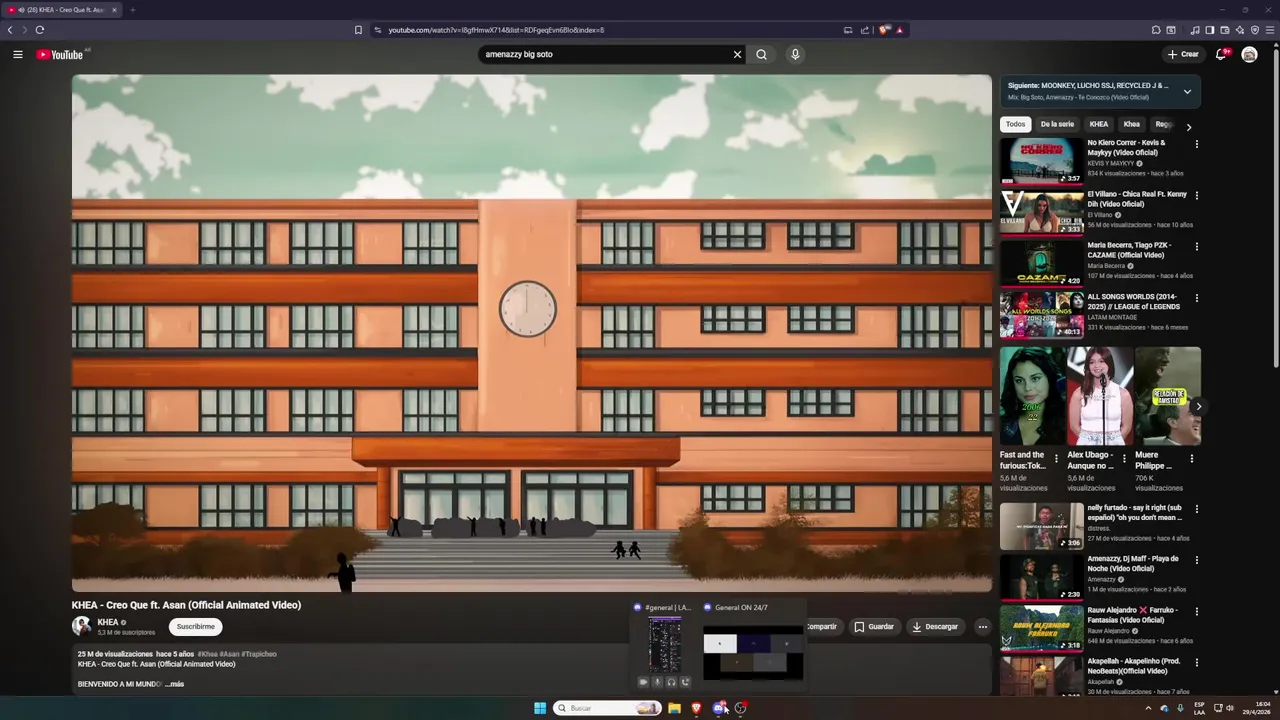This screenshot has width=1280, height=720.
Task: Open a new browser tab with plus
Action: (x=132, y=10)
